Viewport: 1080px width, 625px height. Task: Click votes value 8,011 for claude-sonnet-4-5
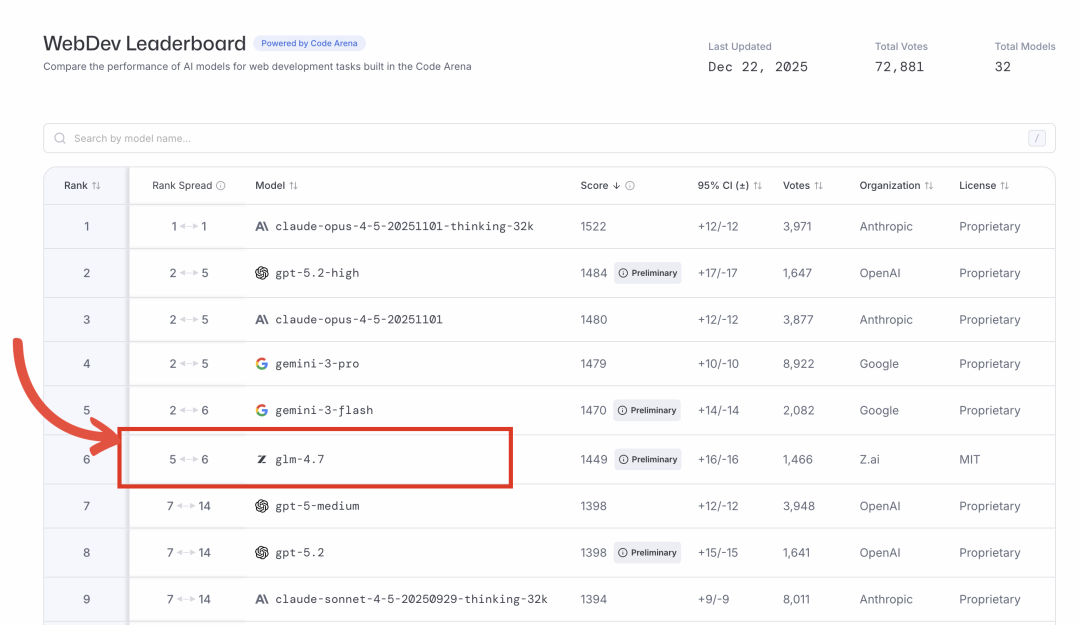click(x=796, y=600)
